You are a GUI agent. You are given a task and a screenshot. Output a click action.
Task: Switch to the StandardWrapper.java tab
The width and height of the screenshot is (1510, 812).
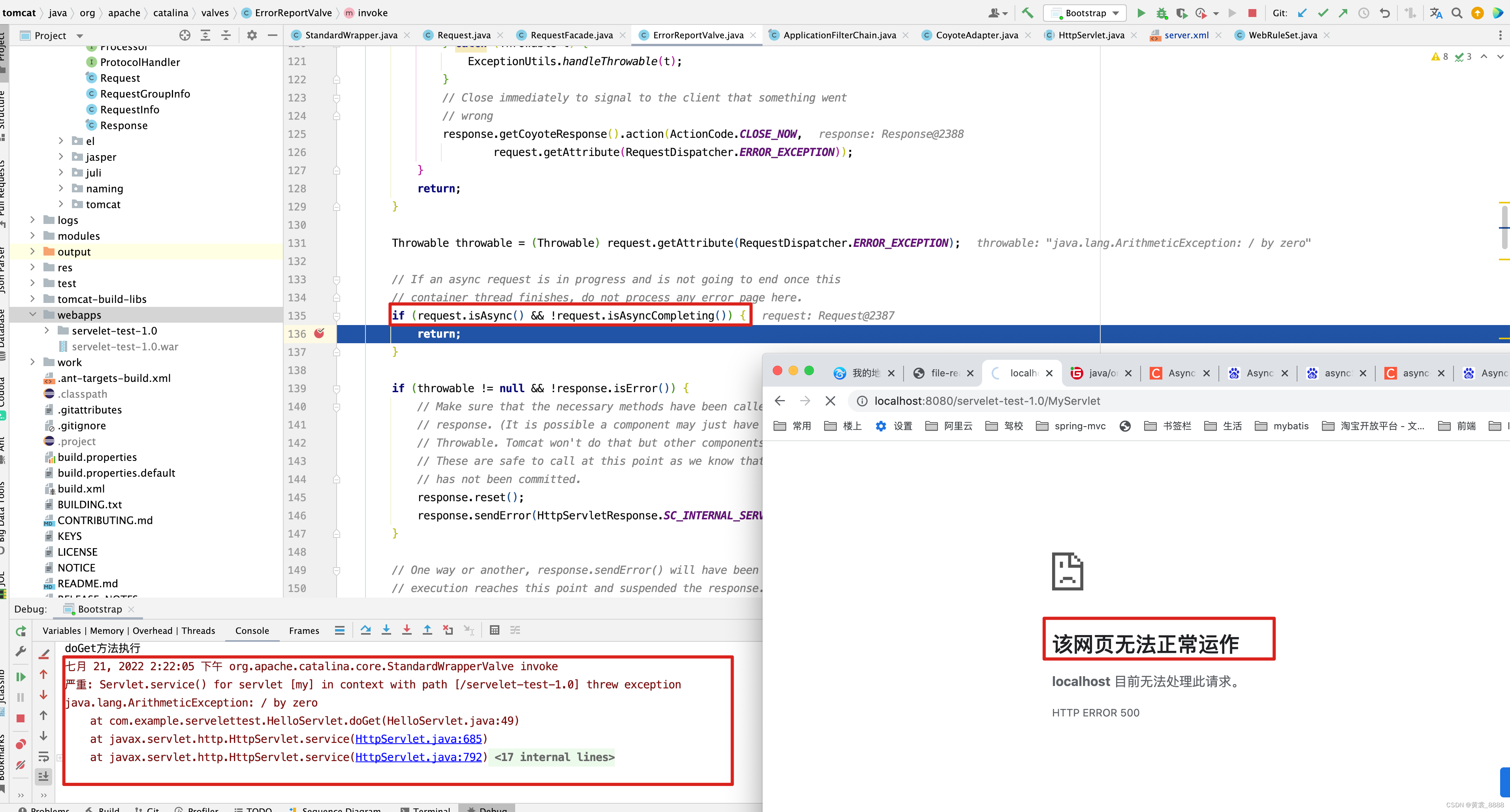[350, 35]
